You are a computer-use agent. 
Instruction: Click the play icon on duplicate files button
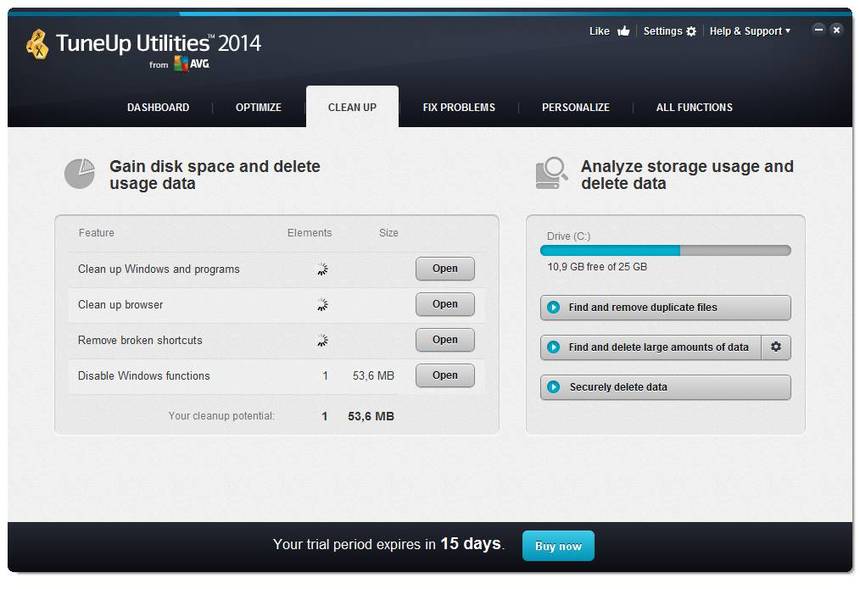click(553, 307)
